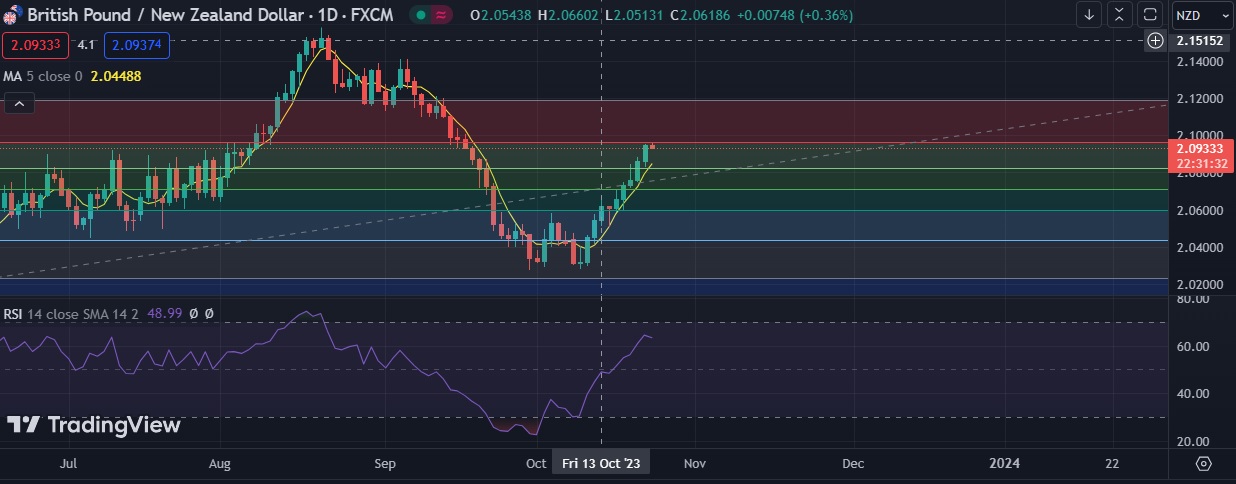
Task: Open the NZD currency dropdown
Action: point(1201,15)
